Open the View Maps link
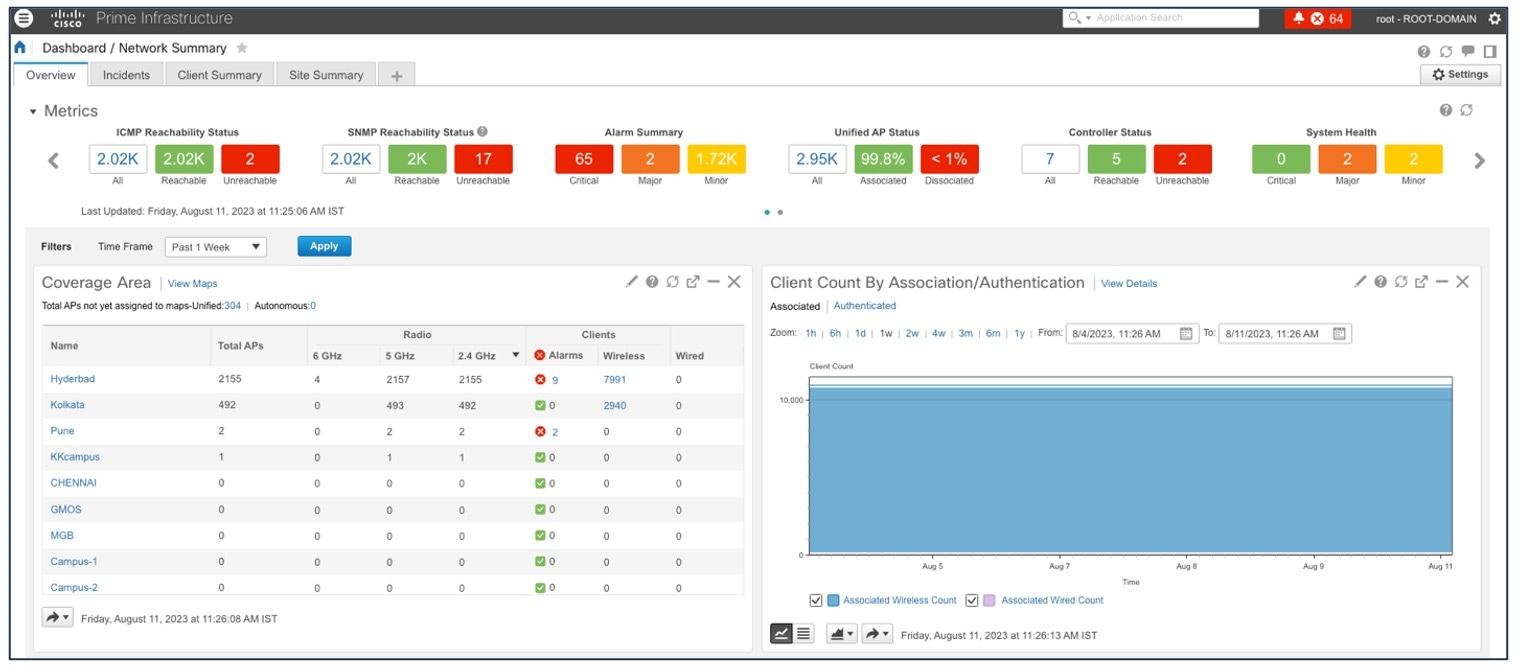 click(x=193, y=284)
